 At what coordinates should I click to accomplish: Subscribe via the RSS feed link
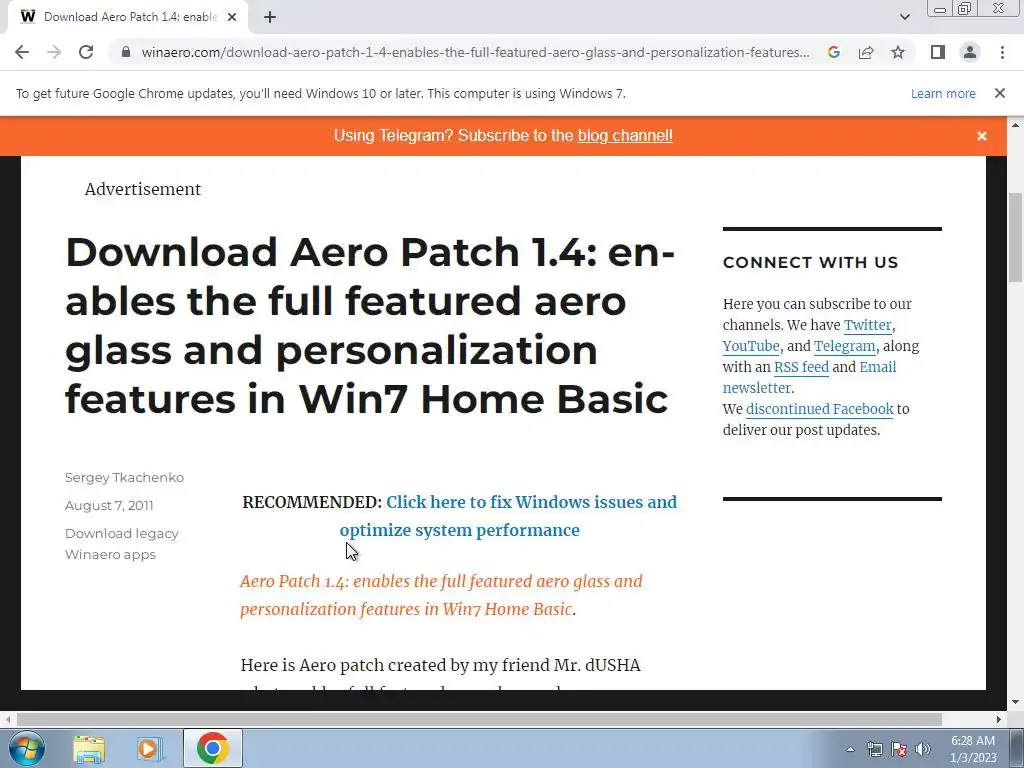tap(801, 366)
